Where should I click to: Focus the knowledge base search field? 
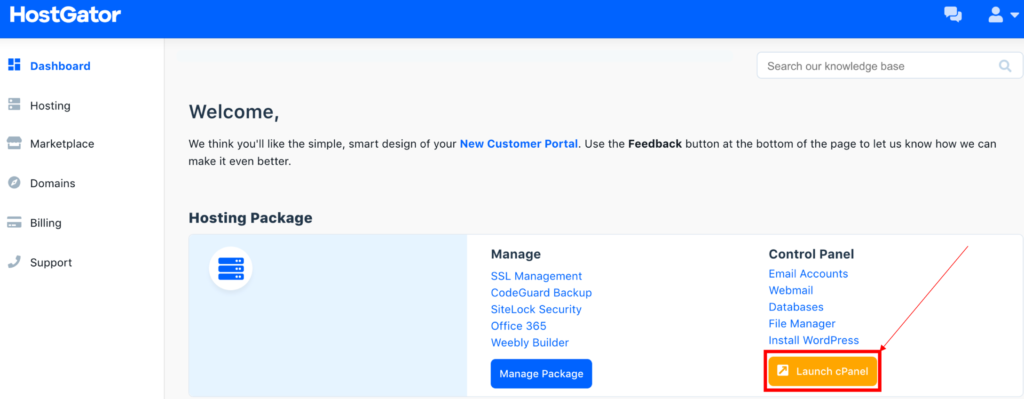tap(889, 66)
